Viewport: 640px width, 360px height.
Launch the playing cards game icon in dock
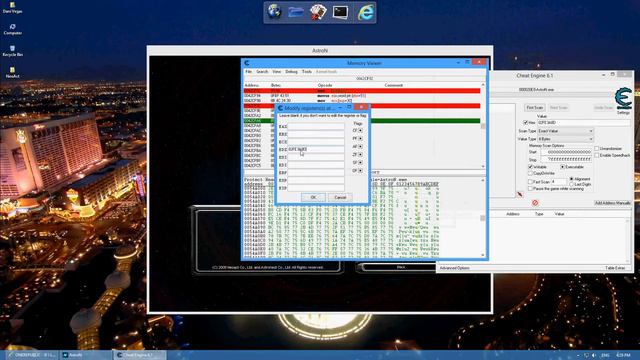click(x=318, y=12)
